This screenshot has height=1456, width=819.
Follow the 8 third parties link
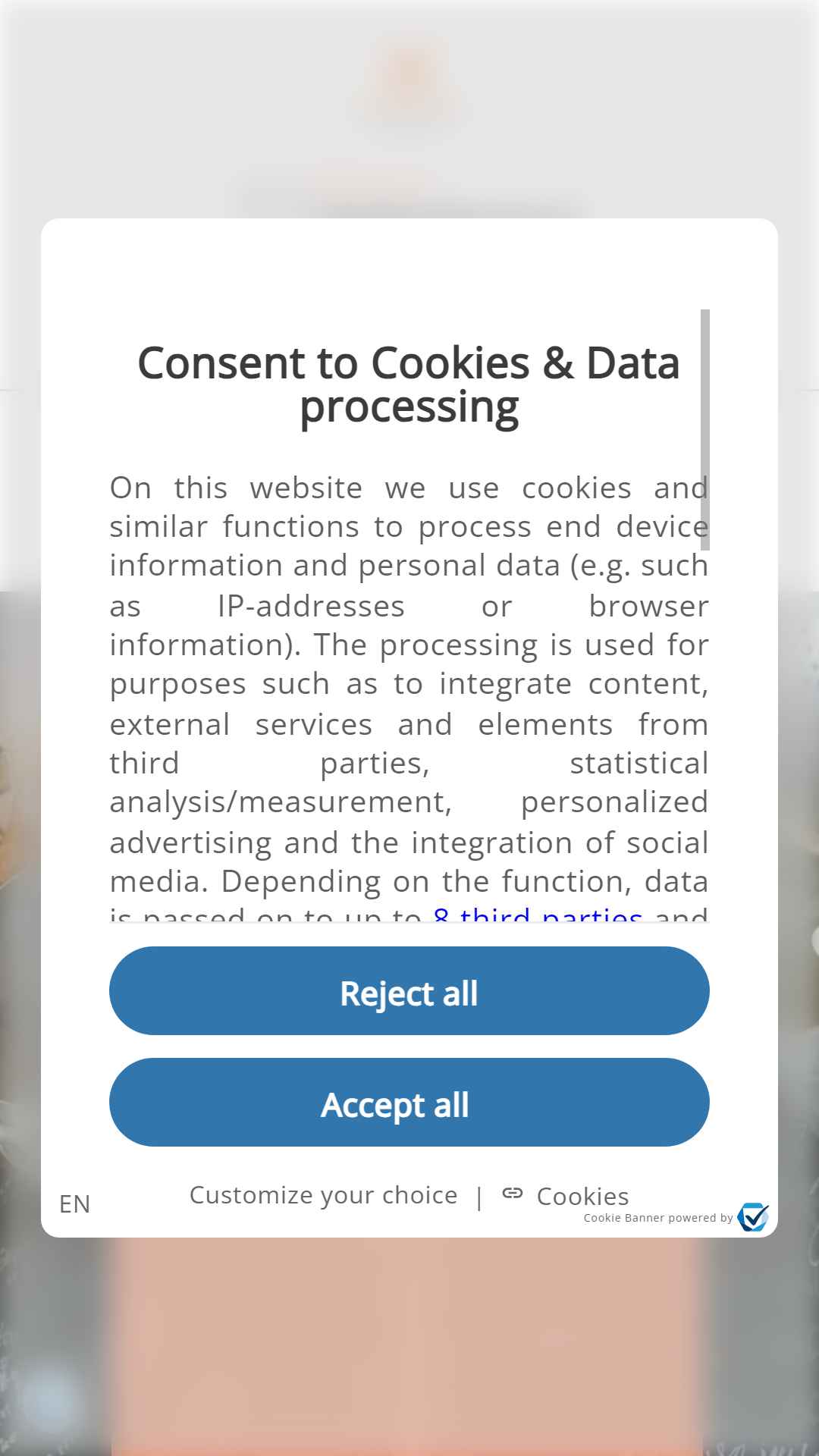538,916
